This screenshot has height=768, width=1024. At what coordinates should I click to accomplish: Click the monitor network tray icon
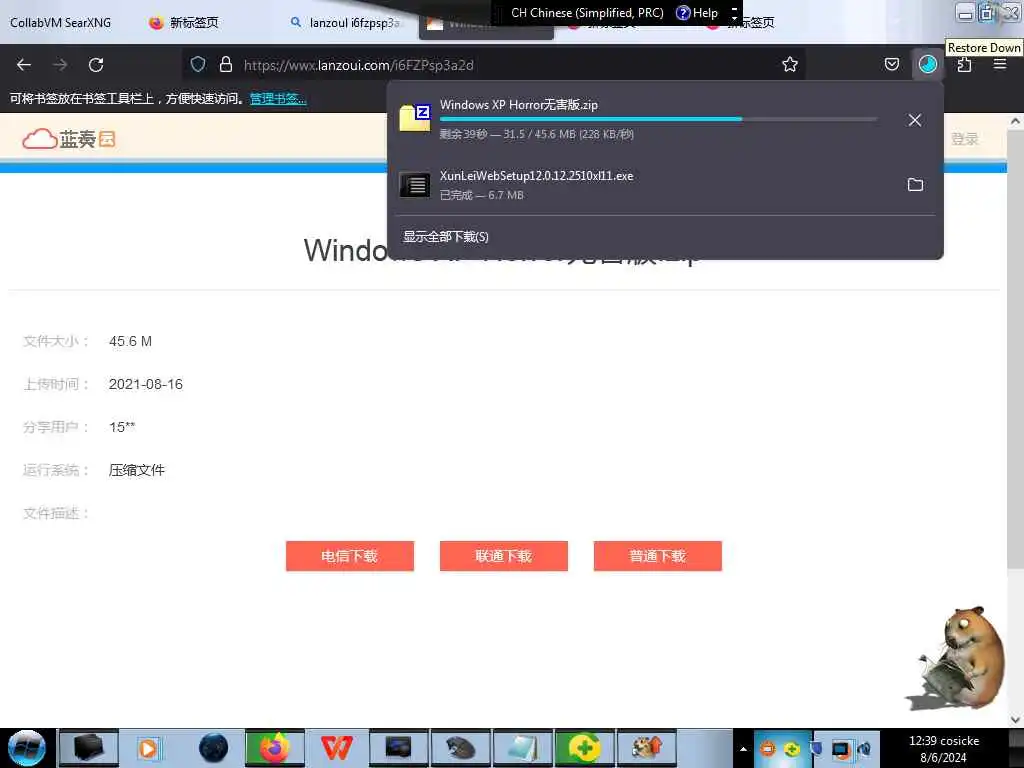(x=840, y=749)
